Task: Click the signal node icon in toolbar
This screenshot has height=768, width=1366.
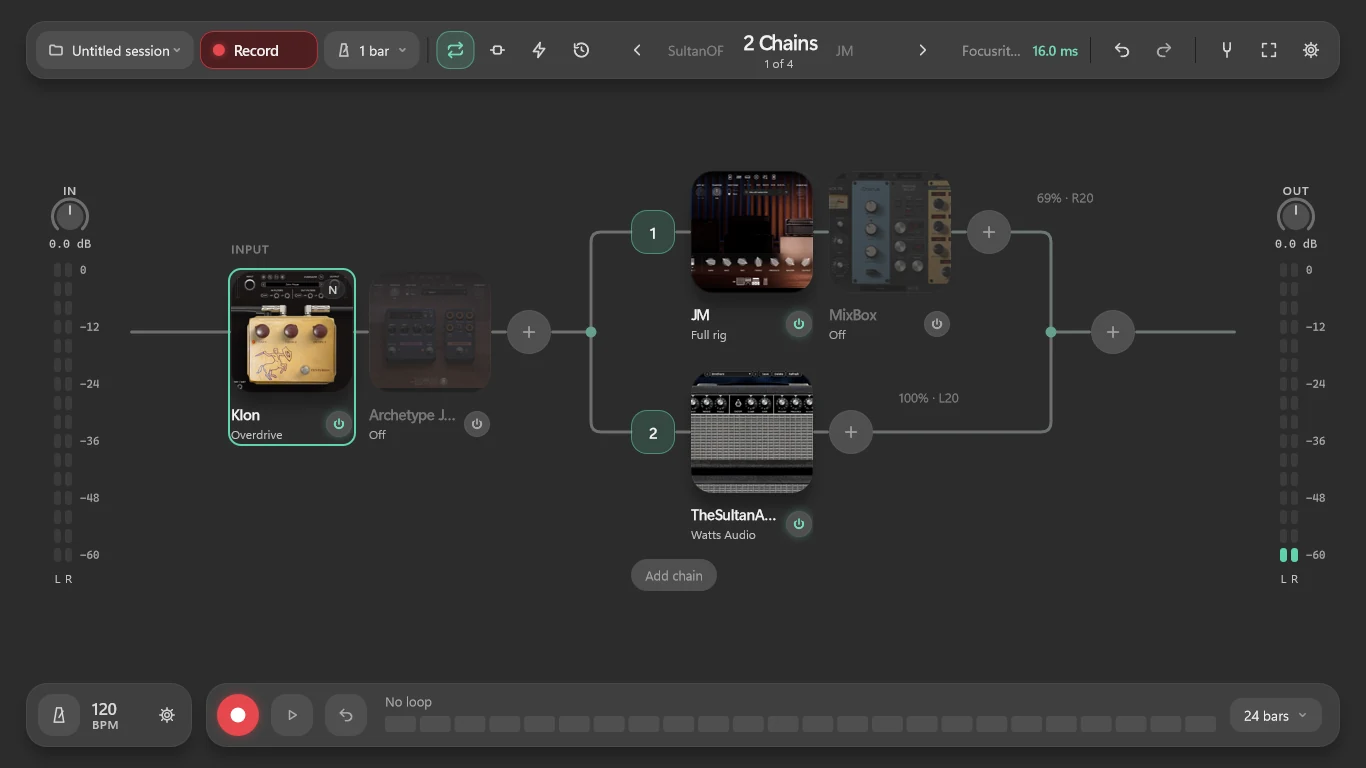Action: [497, 50]
